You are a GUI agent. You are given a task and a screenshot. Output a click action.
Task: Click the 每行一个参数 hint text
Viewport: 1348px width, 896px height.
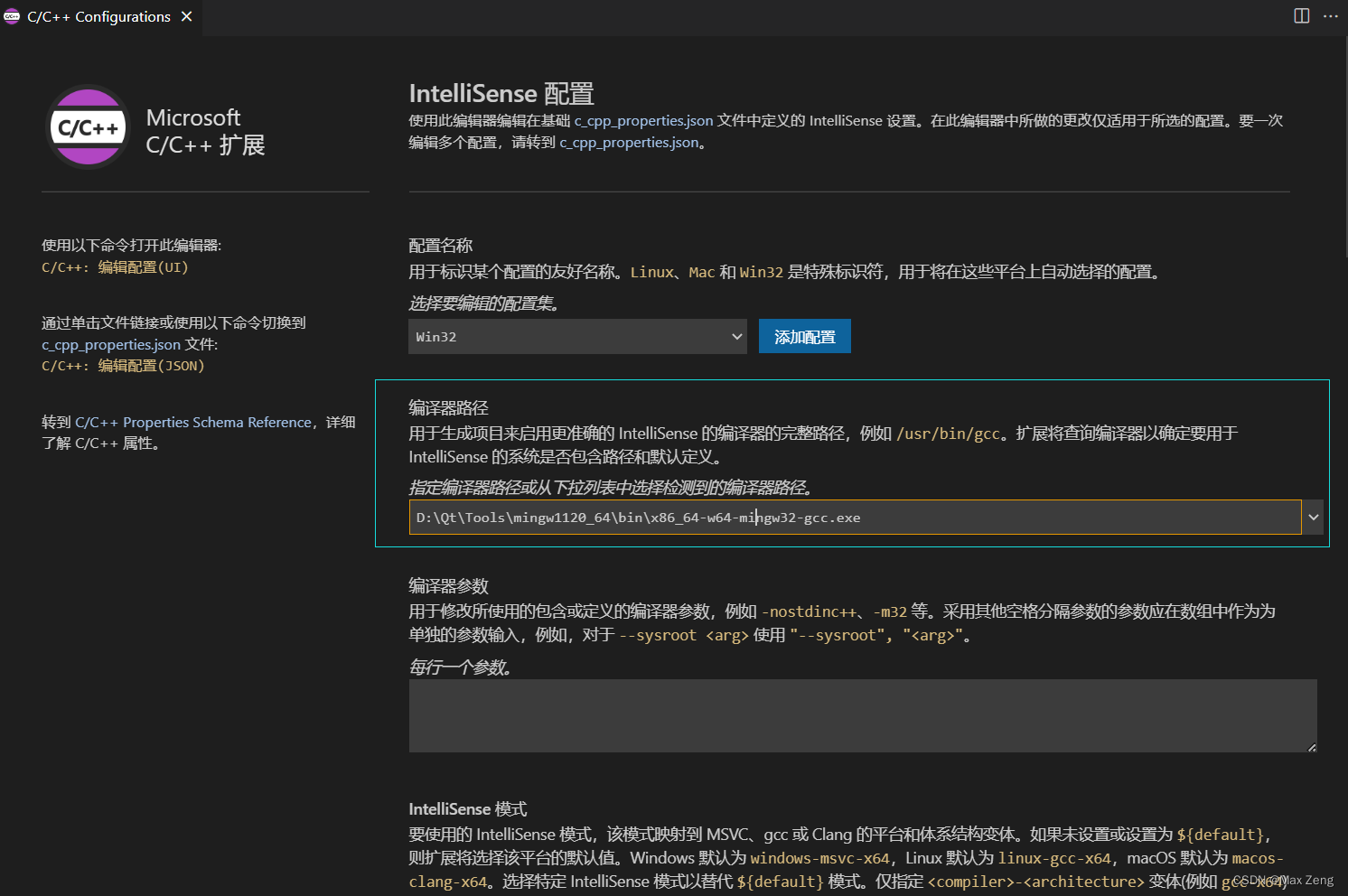(x=461, y=667)
